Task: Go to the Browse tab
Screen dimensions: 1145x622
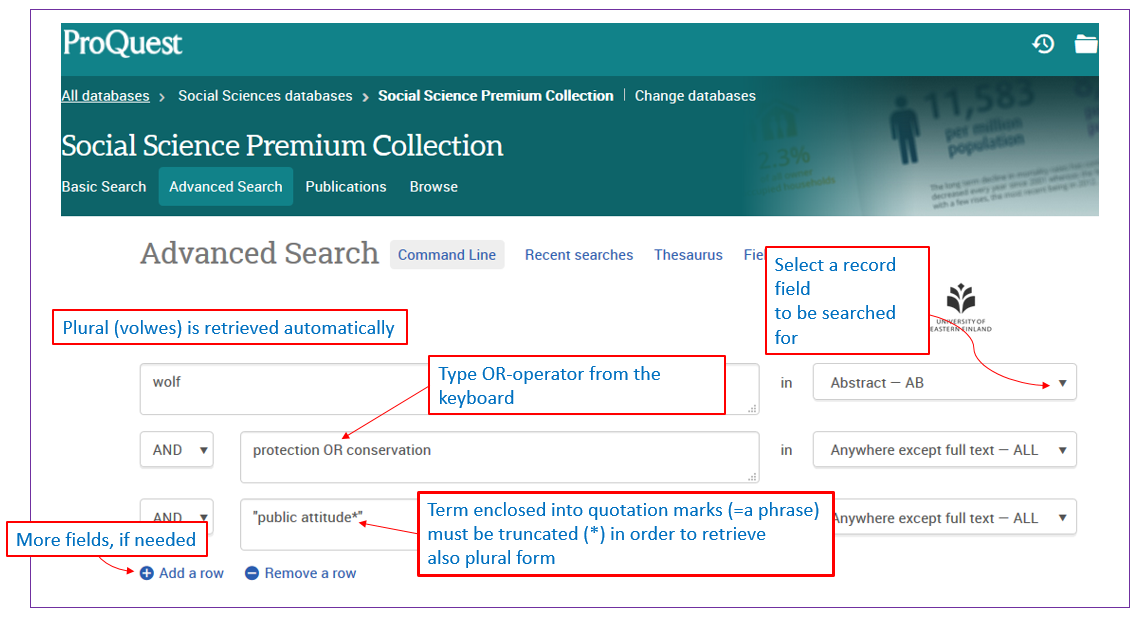Action: (434, 187)
